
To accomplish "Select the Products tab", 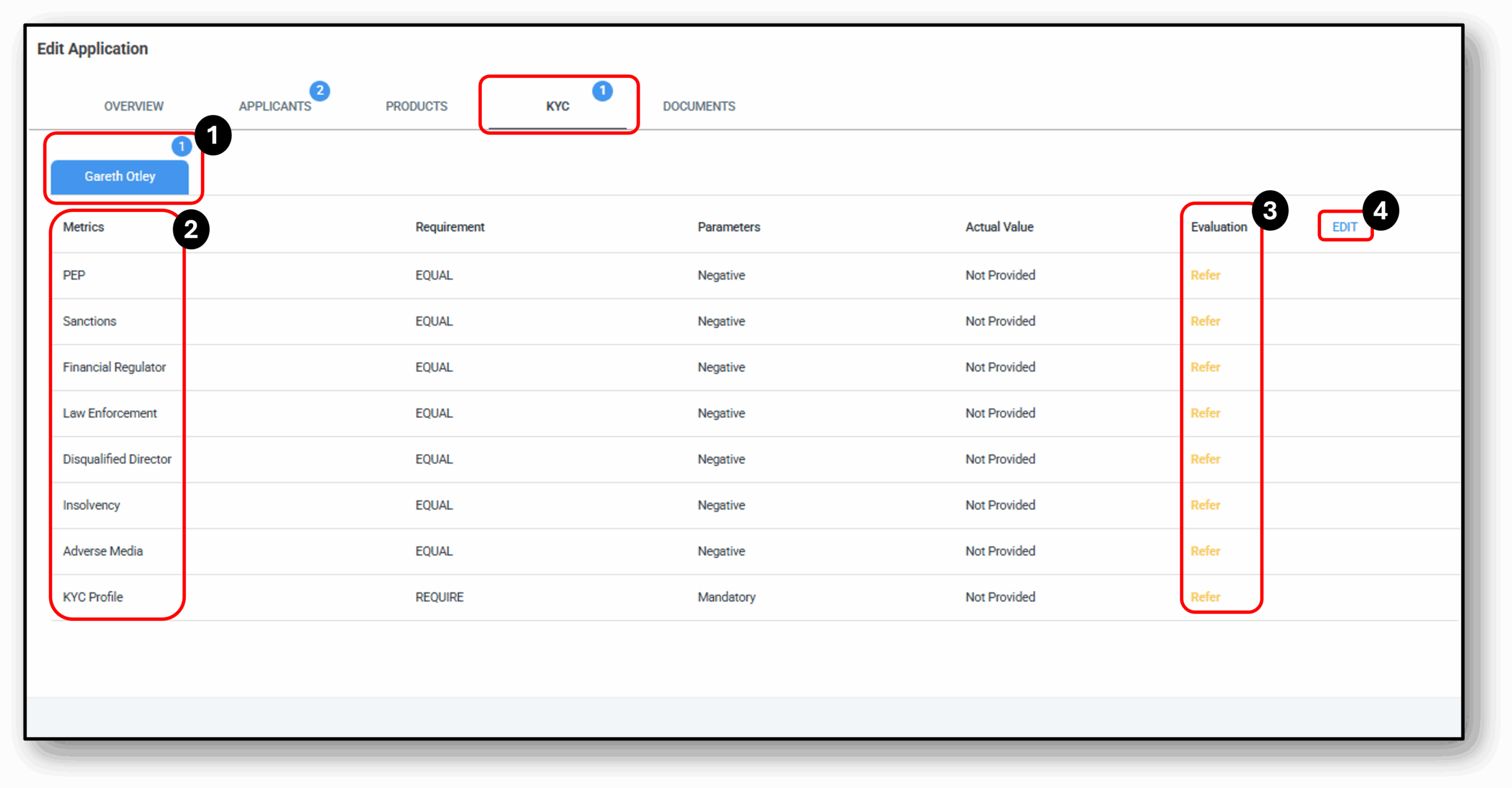I will (x=416, y=106).
